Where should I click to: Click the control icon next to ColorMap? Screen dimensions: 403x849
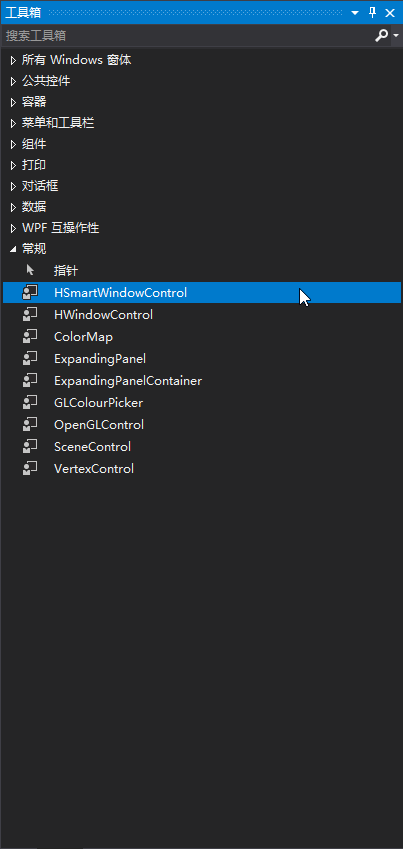[30, 336]
